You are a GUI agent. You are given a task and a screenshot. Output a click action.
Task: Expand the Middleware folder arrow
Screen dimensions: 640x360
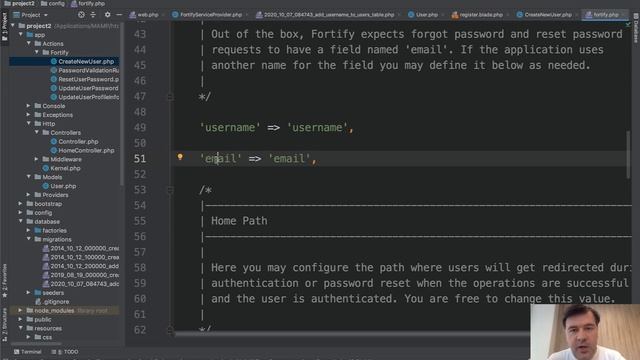pyautogui.click(x=37, y=159)
